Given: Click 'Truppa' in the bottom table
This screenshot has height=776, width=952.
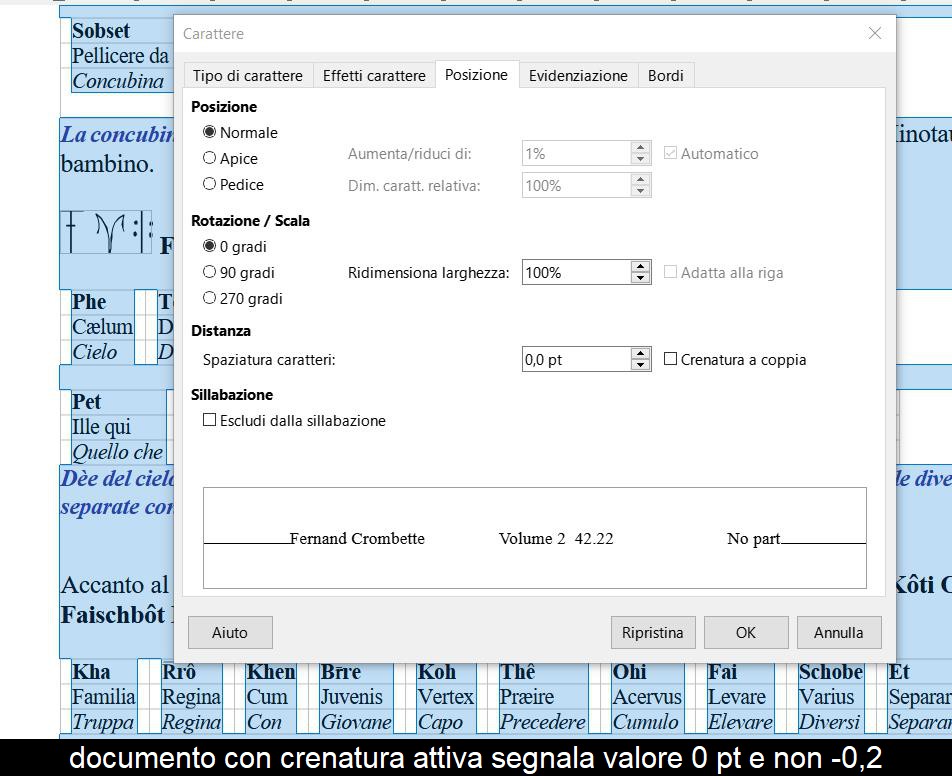Looking at the screenshot, I should coord(103,723).
